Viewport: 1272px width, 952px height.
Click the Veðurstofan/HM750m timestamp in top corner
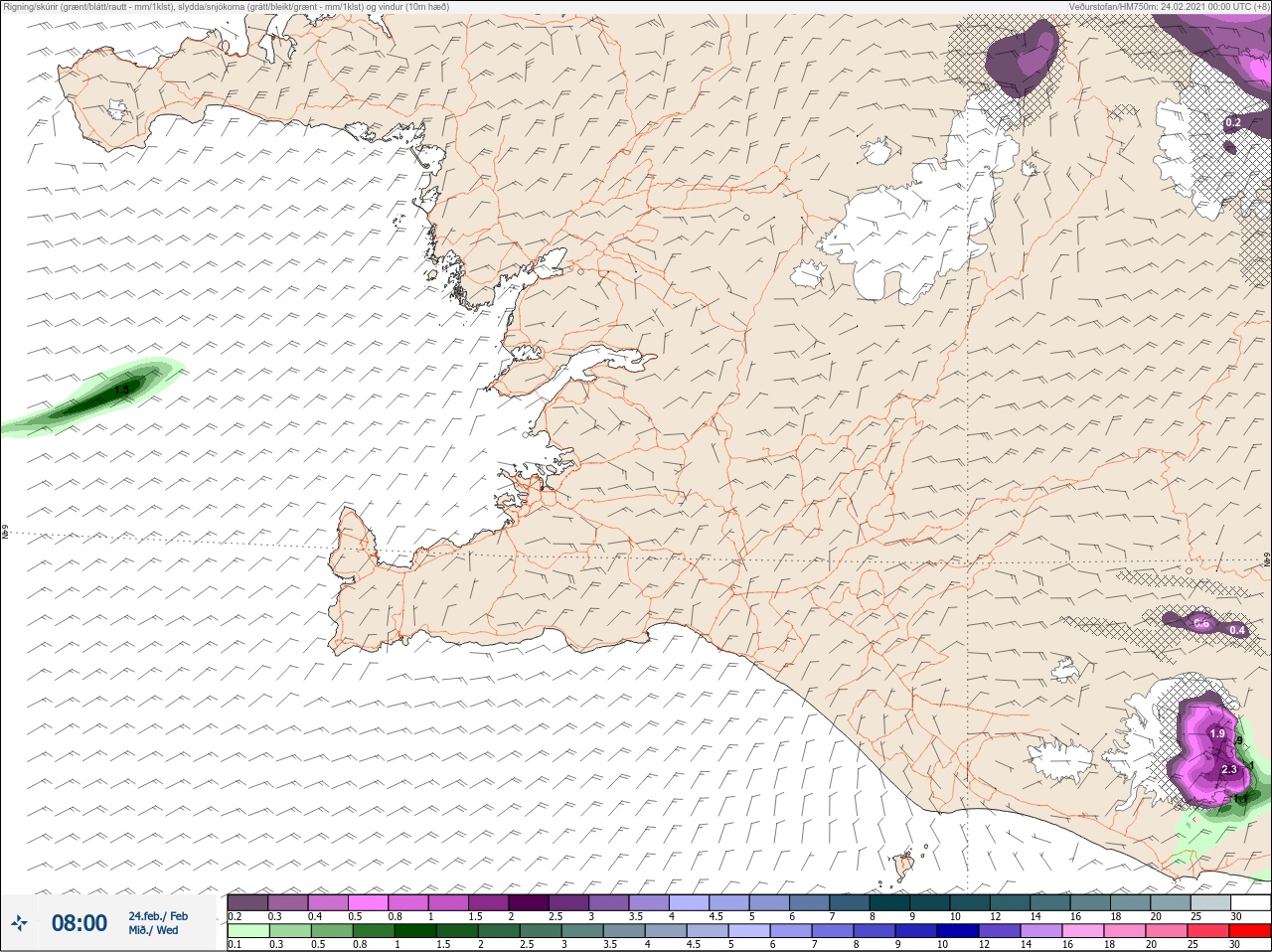1169,7
